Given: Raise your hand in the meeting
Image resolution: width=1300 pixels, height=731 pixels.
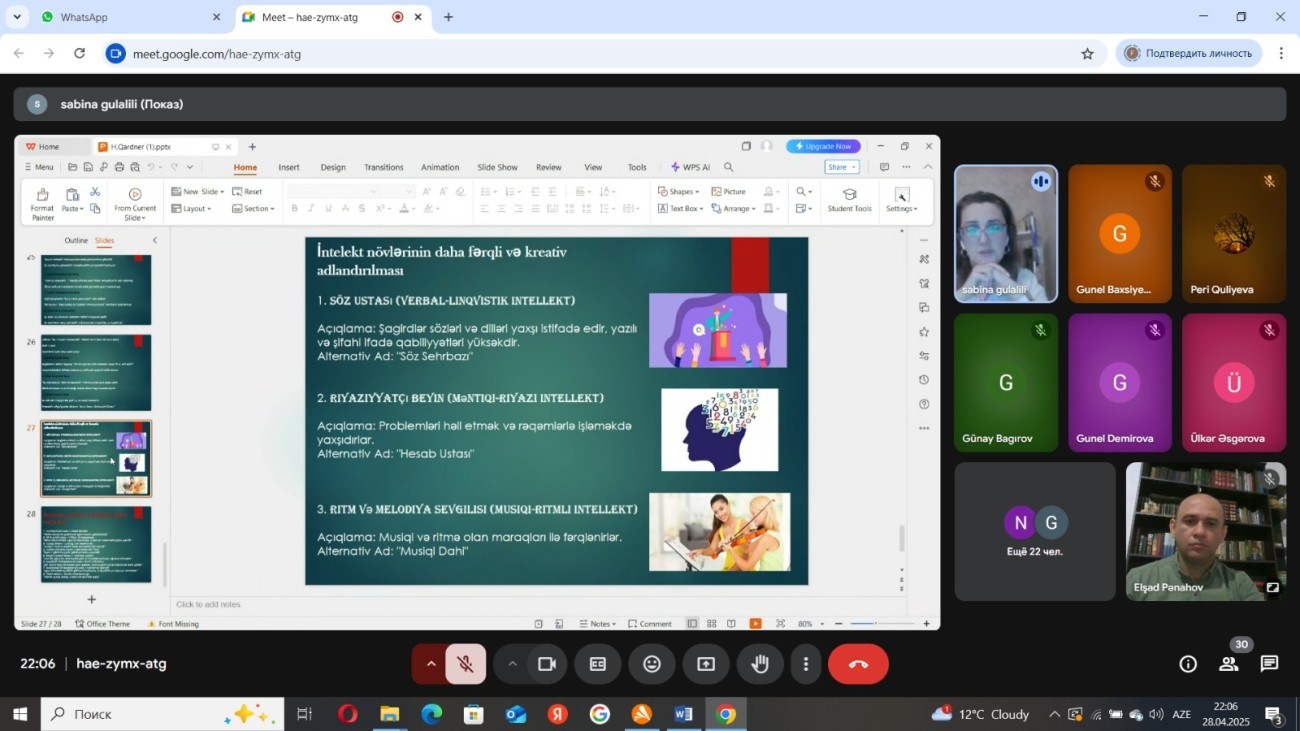Looking at the screenshot, I should (x=760, y=664).
